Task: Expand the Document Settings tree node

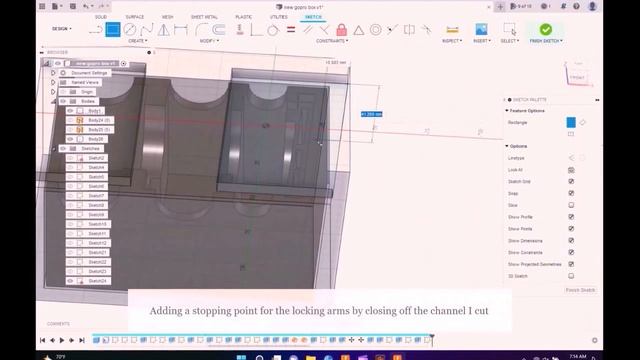Action: coord(53,73)
